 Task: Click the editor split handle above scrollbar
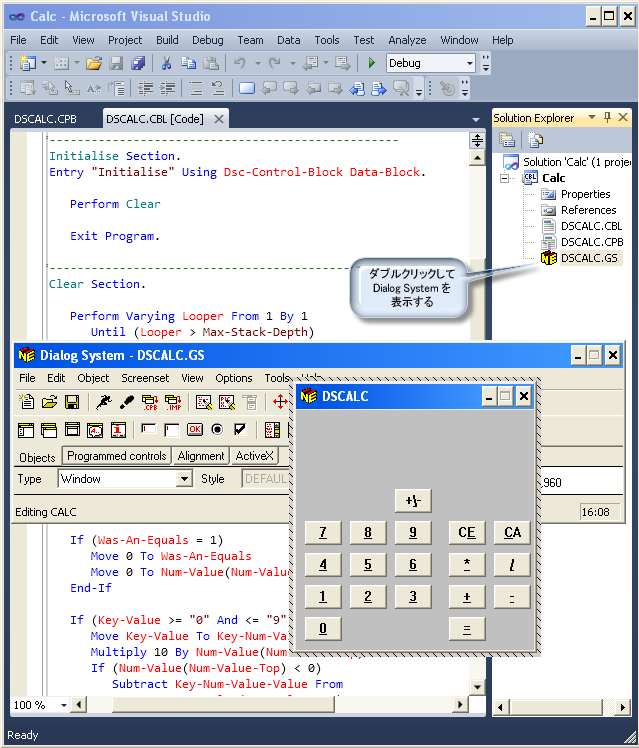(x=477, y=140)
